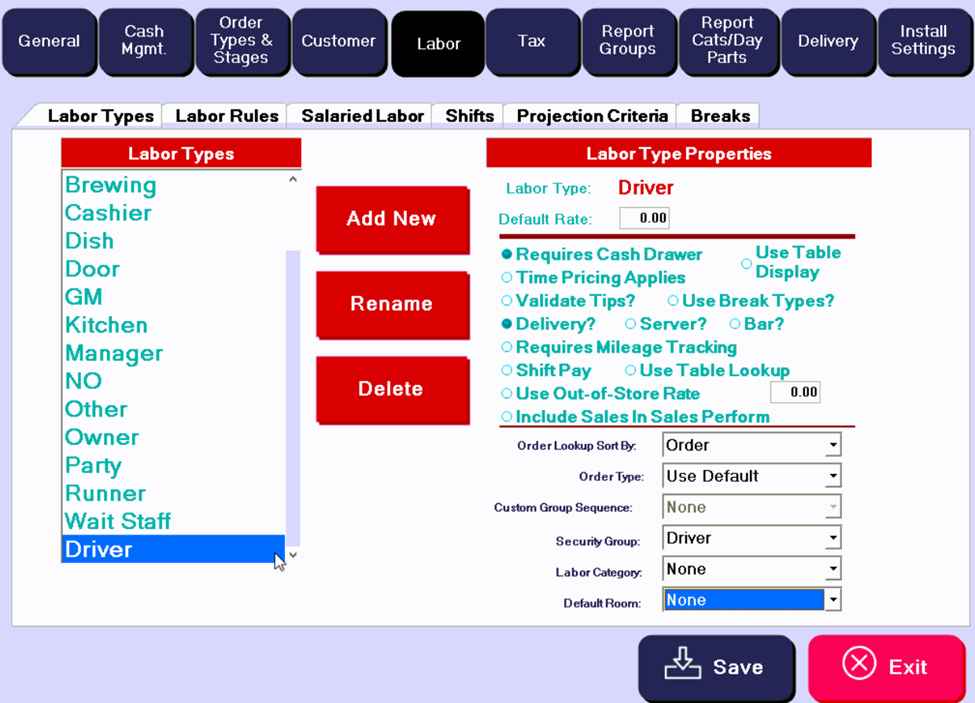Viewport: 975px width, 703px height.
Task: Switch to Order Types & Stages tab
Action: (242, 41)
